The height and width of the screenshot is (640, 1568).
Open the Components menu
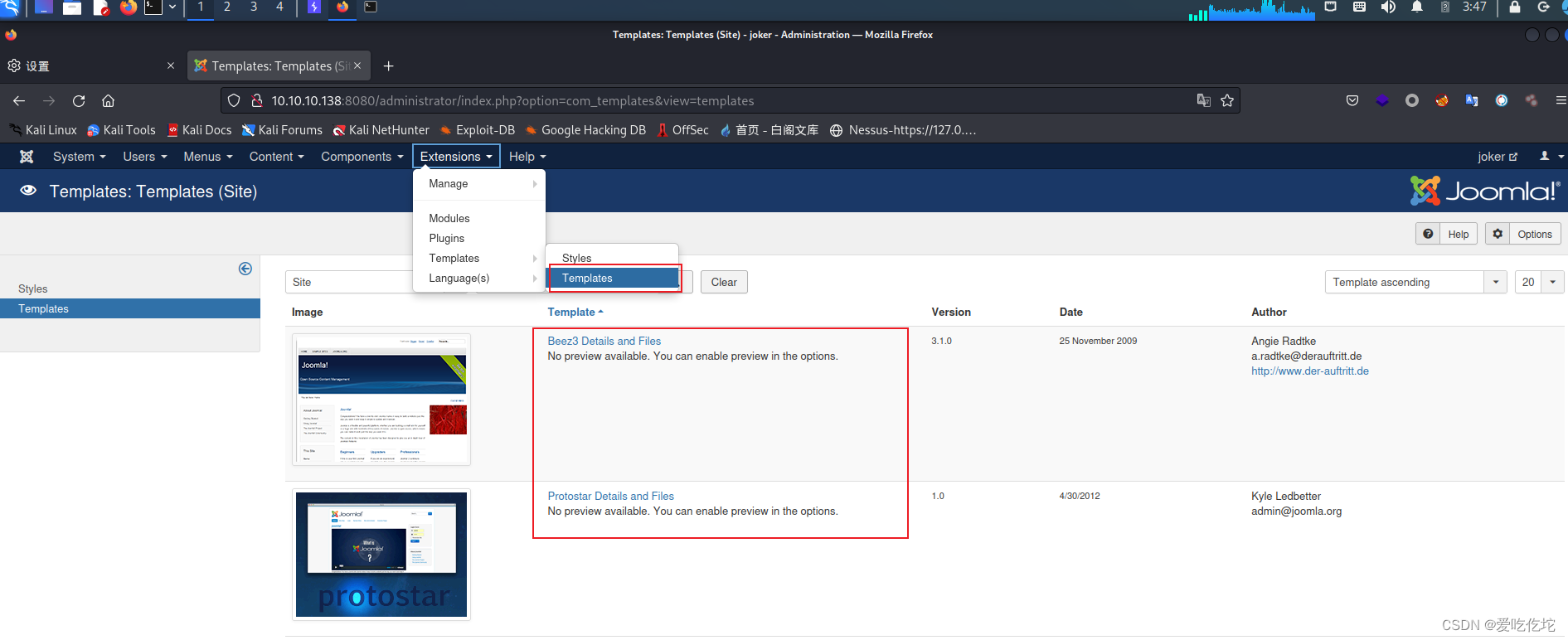(362, 157)
